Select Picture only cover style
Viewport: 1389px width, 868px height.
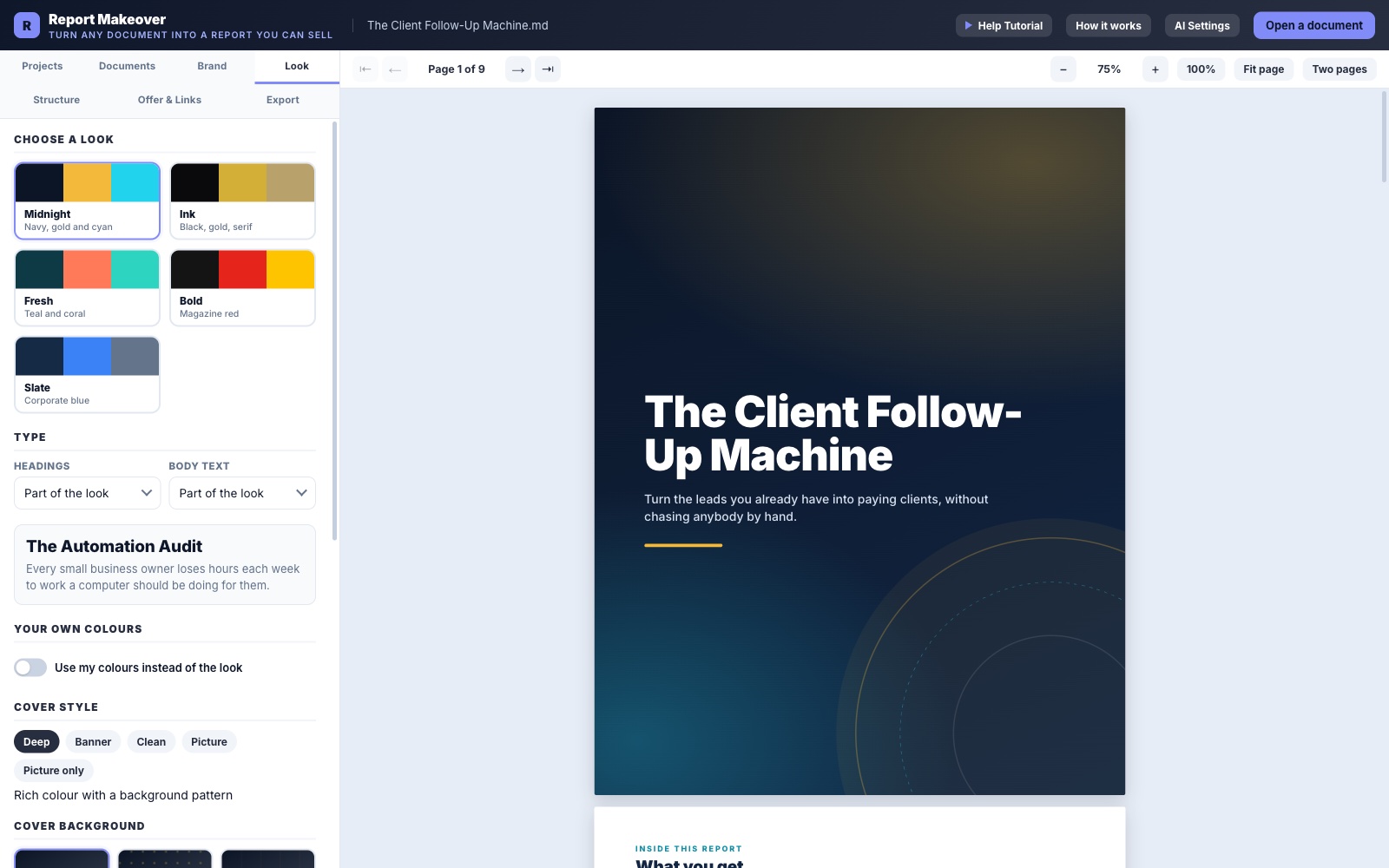54,771
